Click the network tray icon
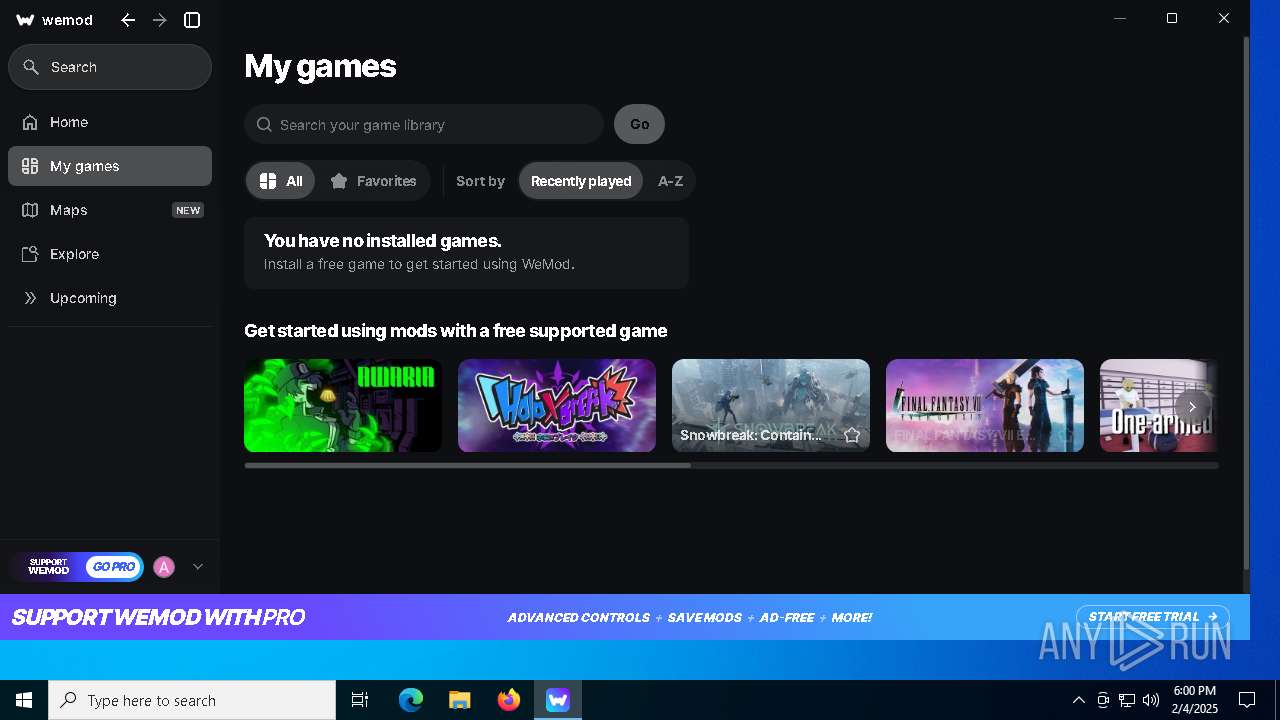 1127,700
